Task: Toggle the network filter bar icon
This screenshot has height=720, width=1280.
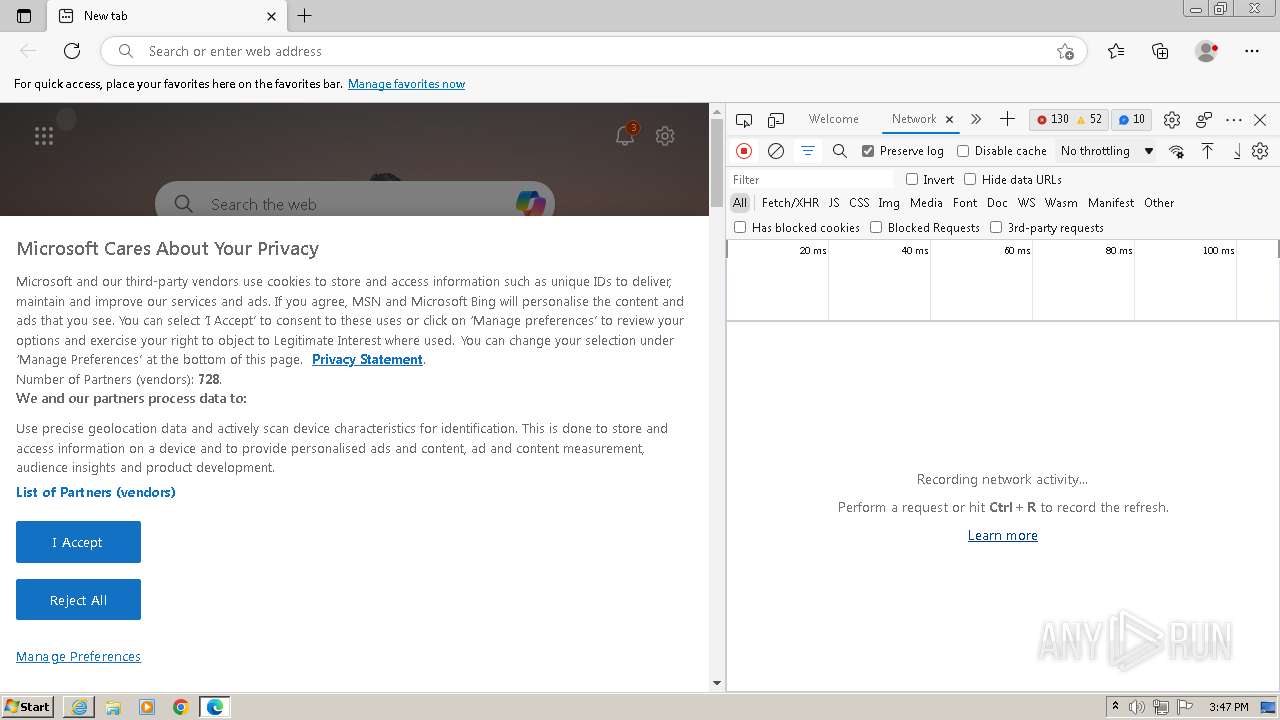Action: tap(807, 151)
